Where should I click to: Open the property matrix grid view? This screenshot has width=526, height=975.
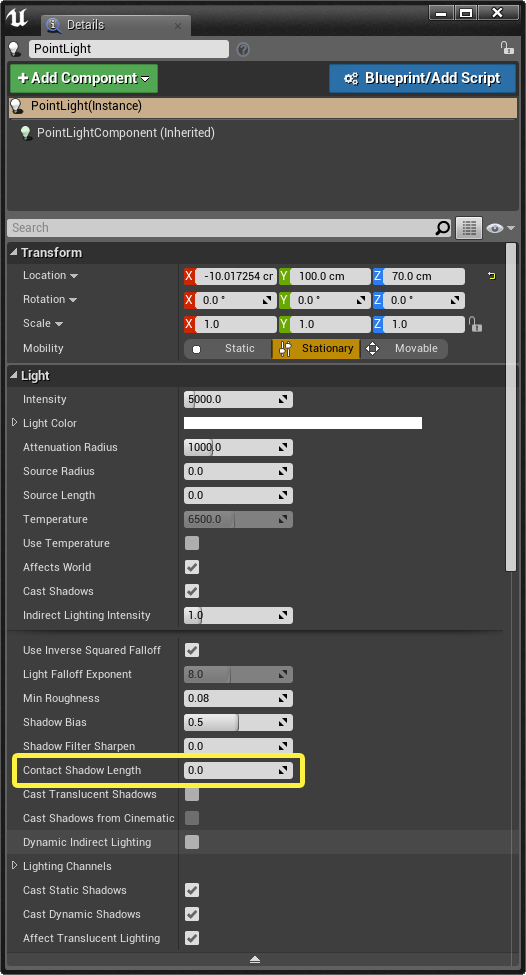coord(469,228)
